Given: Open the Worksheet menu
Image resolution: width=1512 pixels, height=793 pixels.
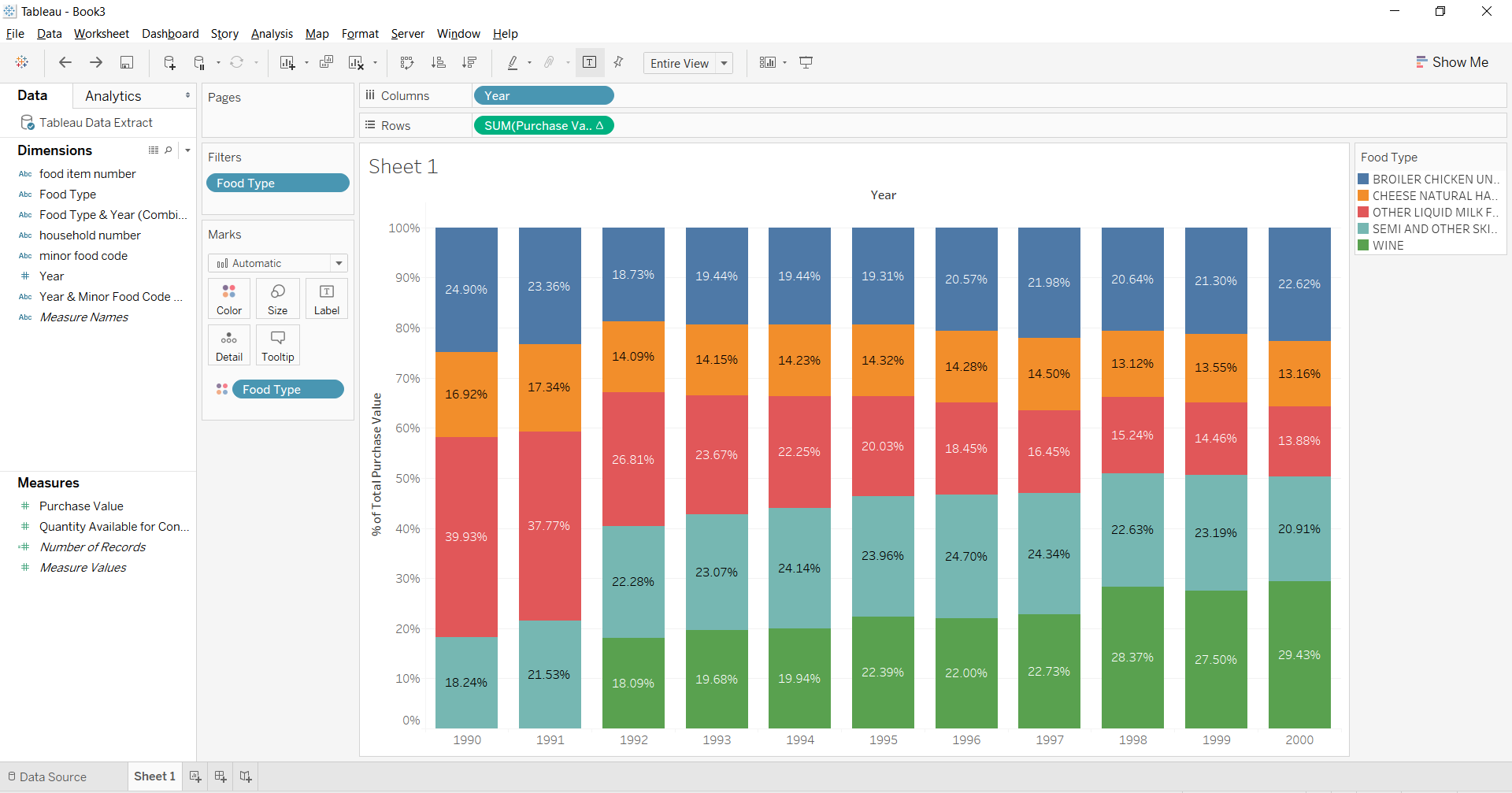Looking at the screenshot, I should (x=101, y=33).
